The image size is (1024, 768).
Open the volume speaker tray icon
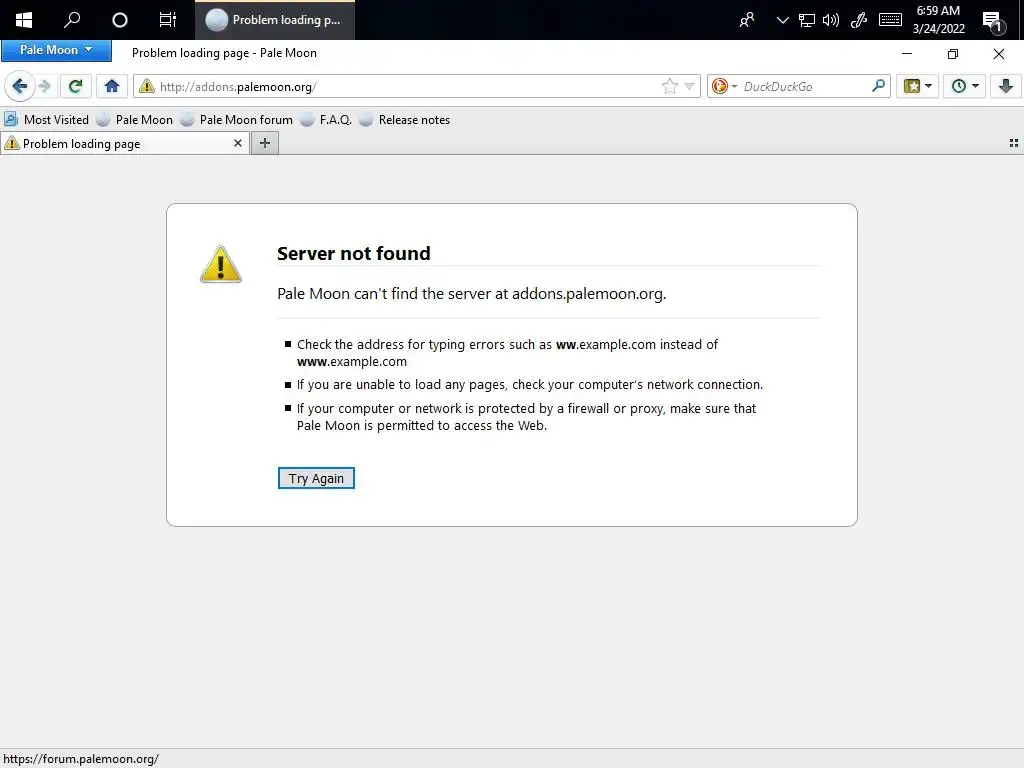[x=831, y=20]
